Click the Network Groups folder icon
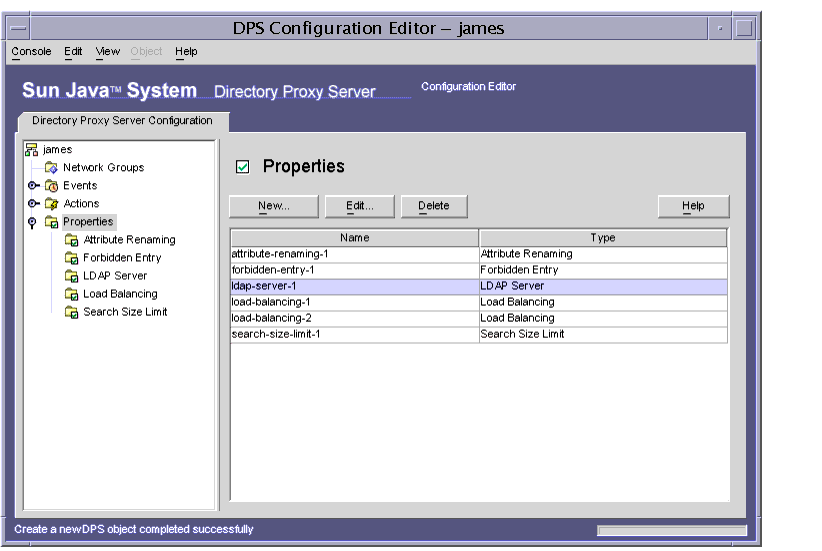Image resolution: width=822 pixels, height=551 pixels. pos(51,168)
